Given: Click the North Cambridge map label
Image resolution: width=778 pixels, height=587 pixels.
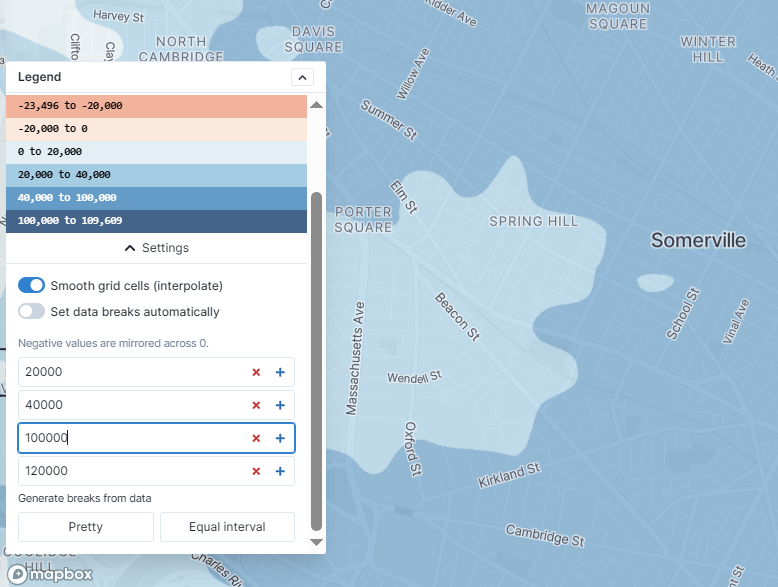Looking at the screenshot, I should click(x=181, y=49).
